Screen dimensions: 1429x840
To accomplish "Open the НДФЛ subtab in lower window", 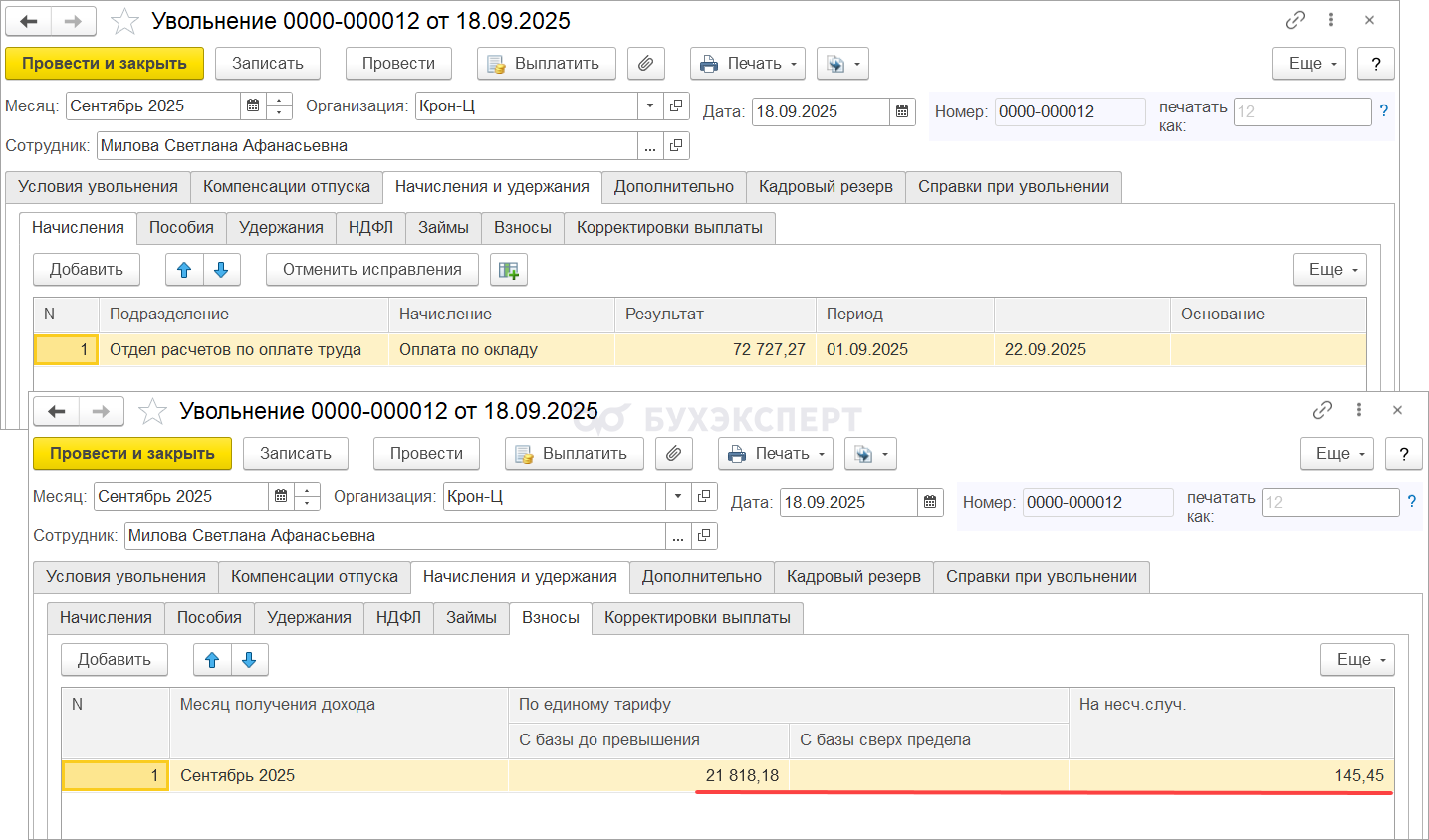I will point(398,618).
